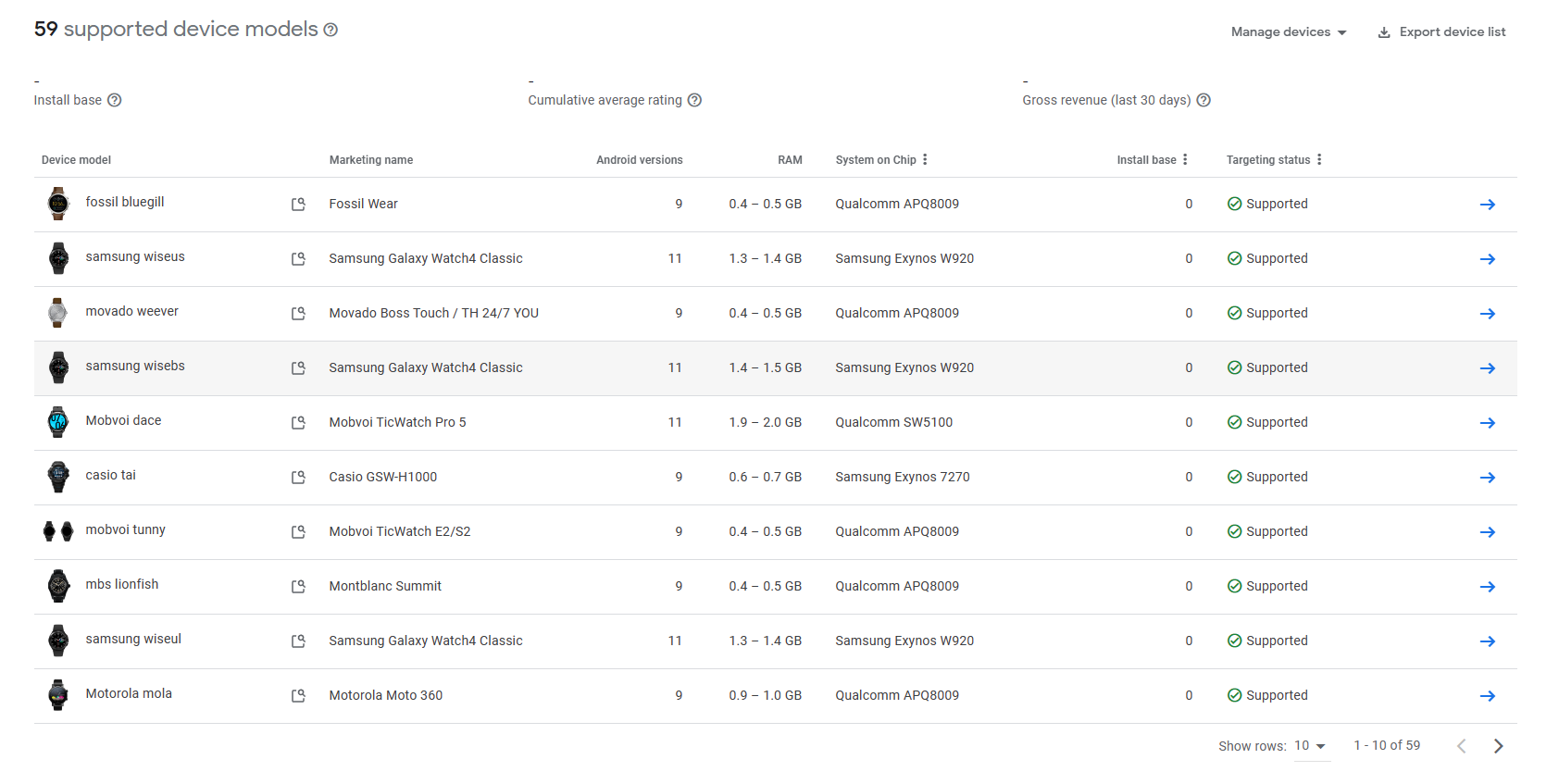Expand the Manage devices dropdown
The image size is (1559, 784).
pyautogui.click(x=1289, y=32)
